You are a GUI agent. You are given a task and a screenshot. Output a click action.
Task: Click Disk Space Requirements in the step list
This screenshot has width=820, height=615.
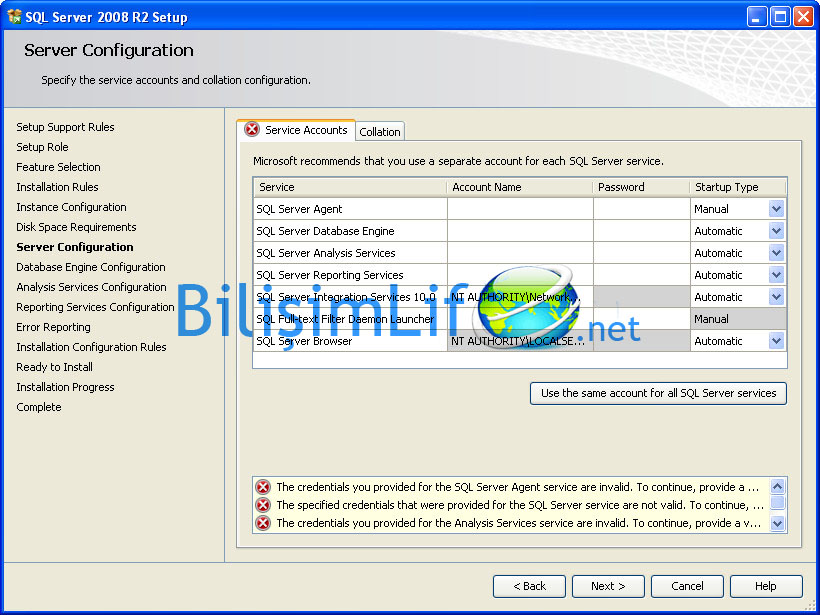click(x=76, y=227)
